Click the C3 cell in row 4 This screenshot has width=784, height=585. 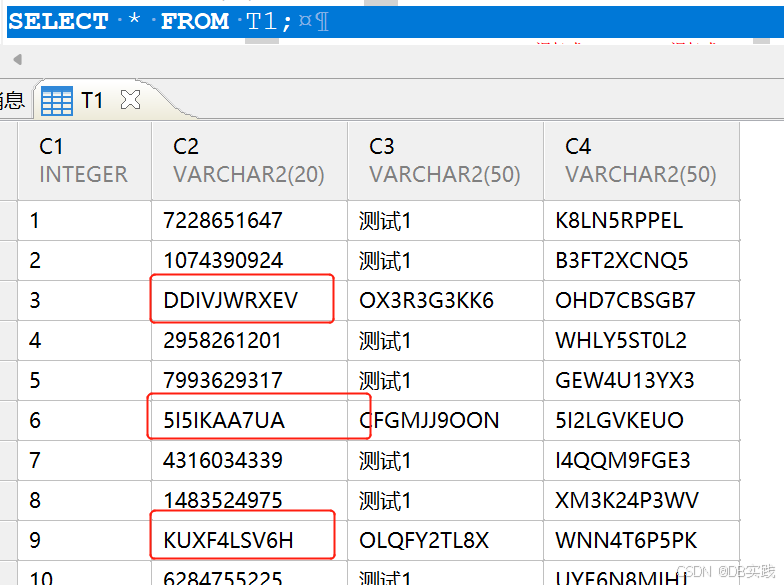click(x=445, y=340)
